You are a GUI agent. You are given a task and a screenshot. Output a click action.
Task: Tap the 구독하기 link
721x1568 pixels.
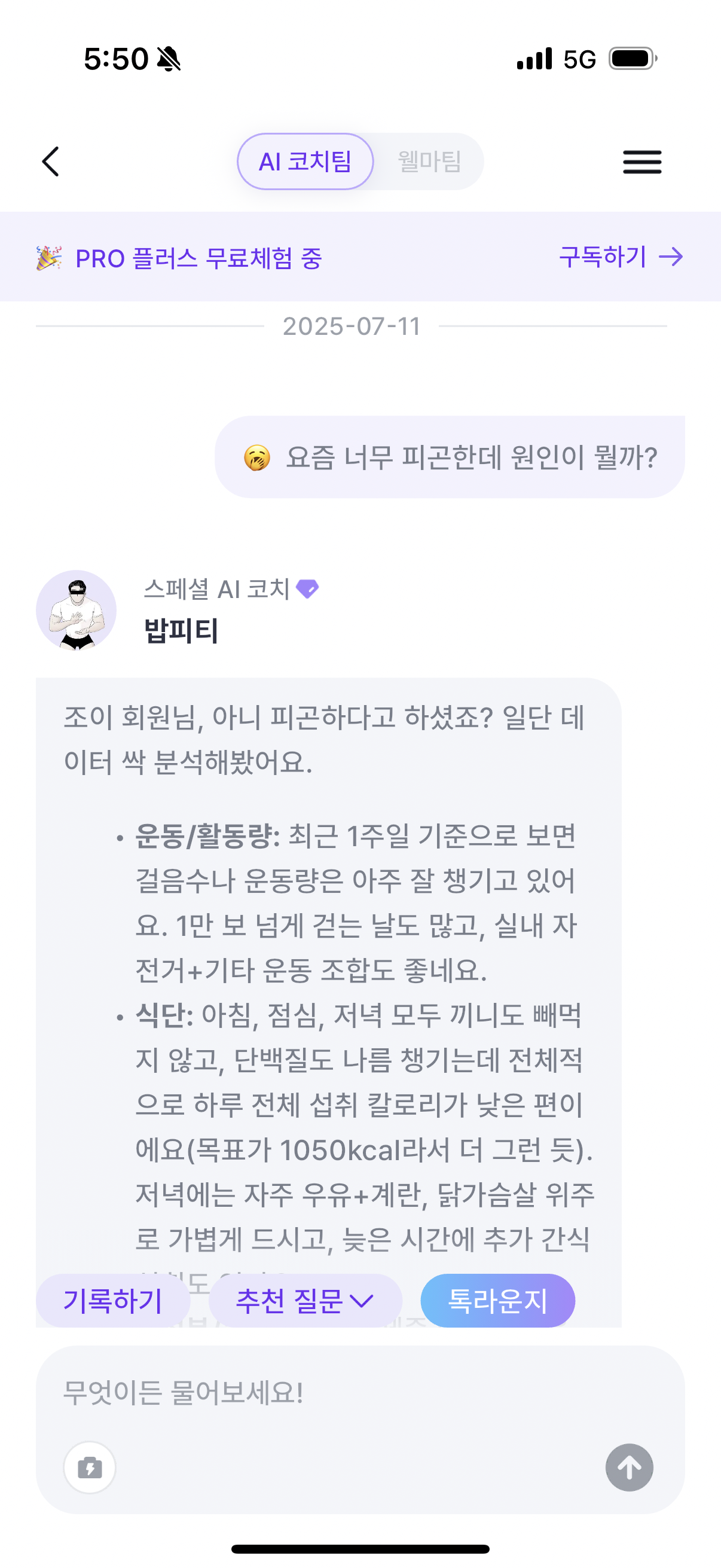tap(603, 257)
